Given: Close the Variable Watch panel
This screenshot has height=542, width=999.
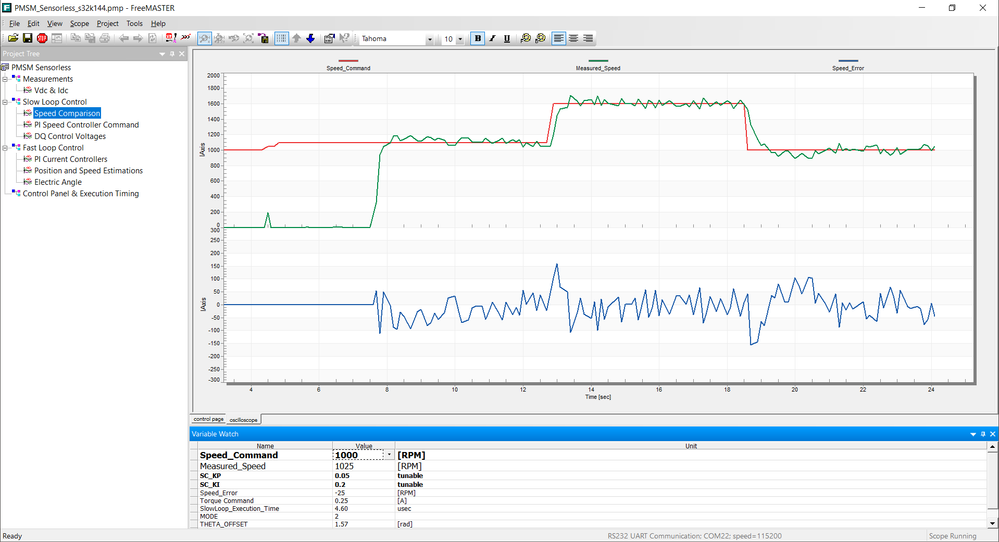Looking at the screenshot, I should [x=993, y=434].
